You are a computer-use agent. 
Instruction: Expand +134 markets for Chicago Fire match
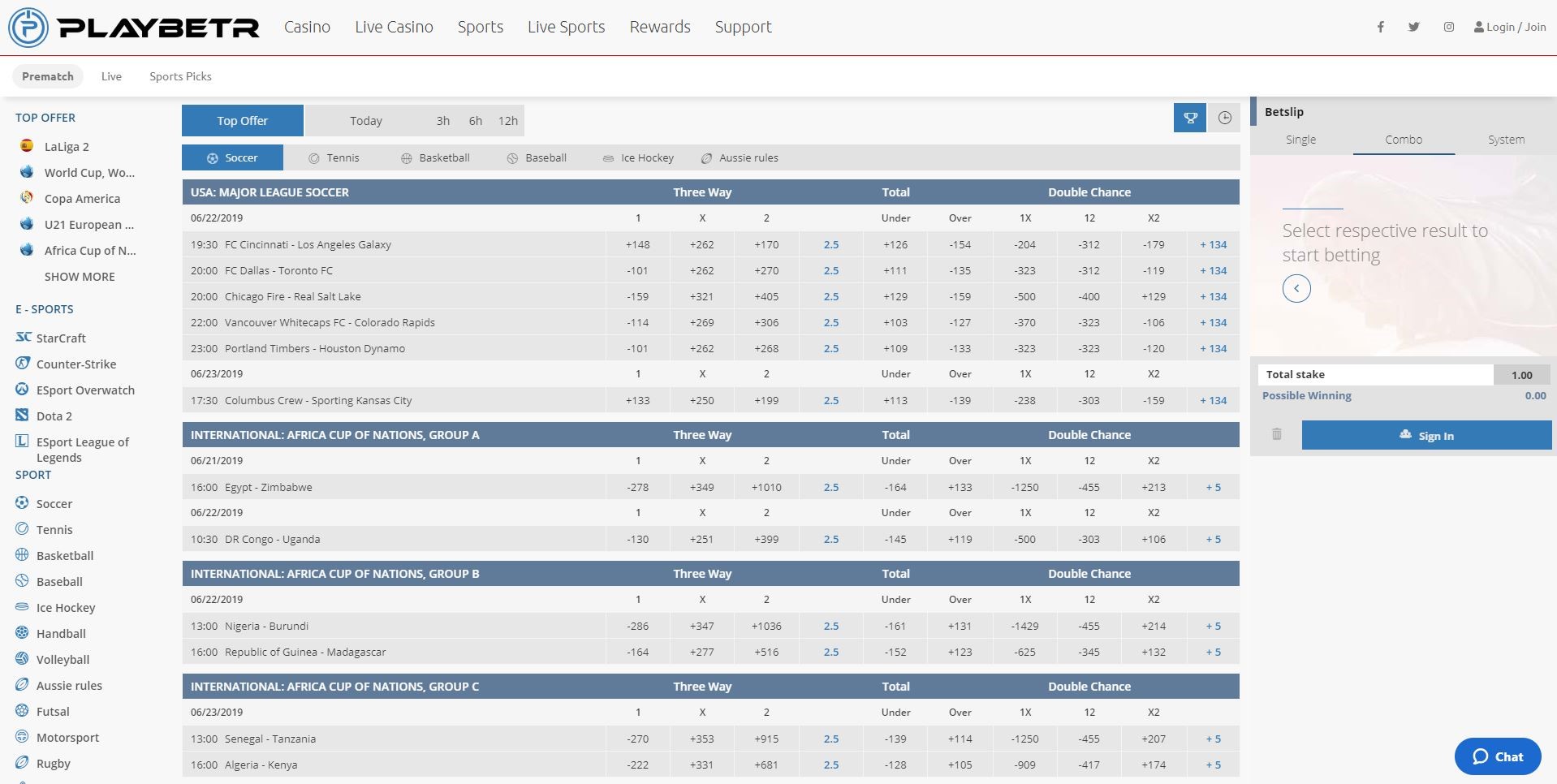(x=1214, y=296)
